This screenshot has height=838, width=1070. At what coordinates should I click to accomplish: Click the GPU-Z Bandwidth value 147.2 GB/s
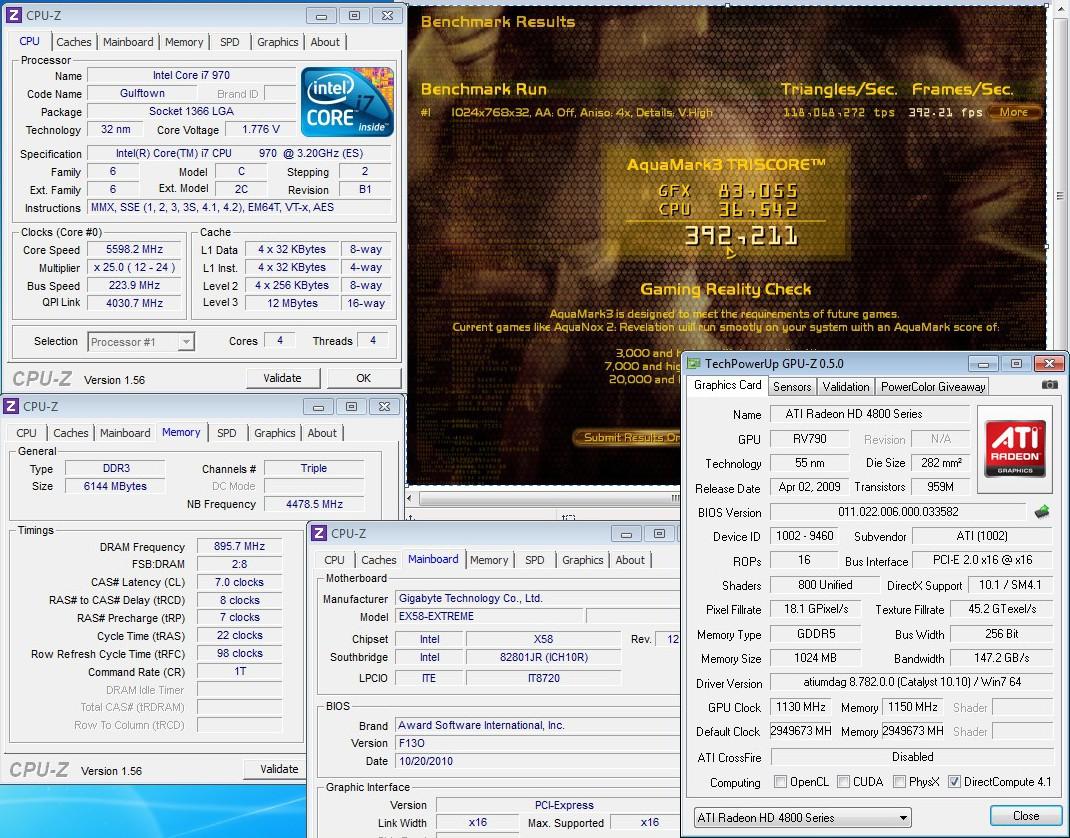(x=1001, y=658)
